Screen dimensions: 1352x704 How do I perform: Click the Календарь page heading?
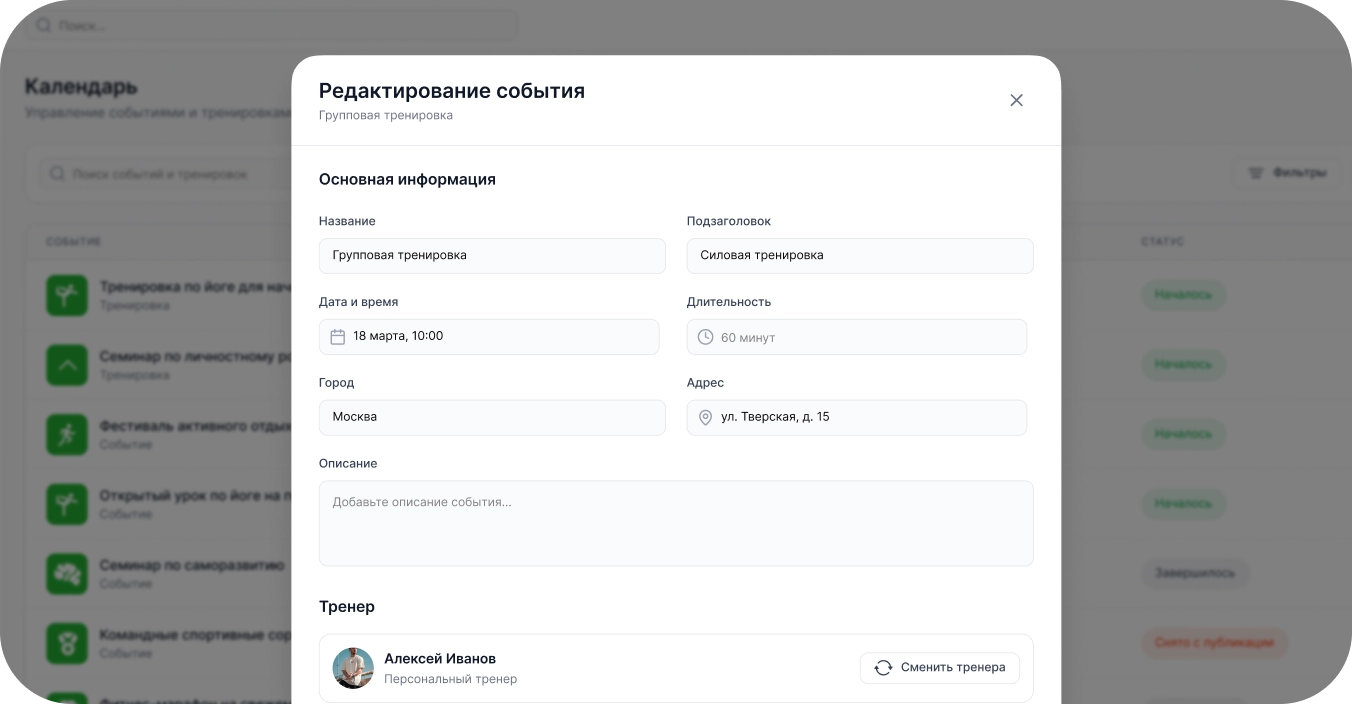(x=81, y=87)
